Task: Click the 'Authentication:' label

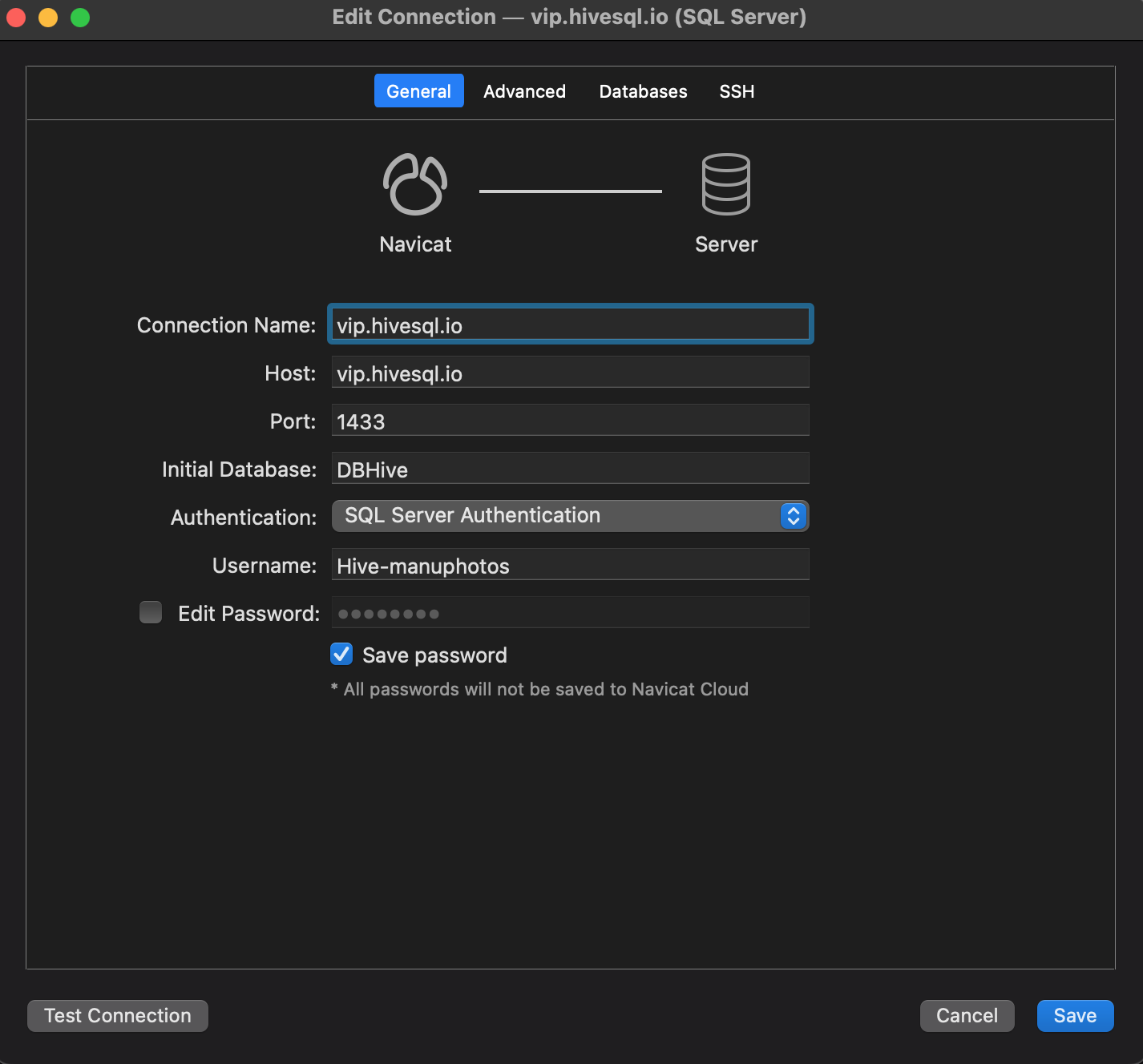Action: [244, 518]
